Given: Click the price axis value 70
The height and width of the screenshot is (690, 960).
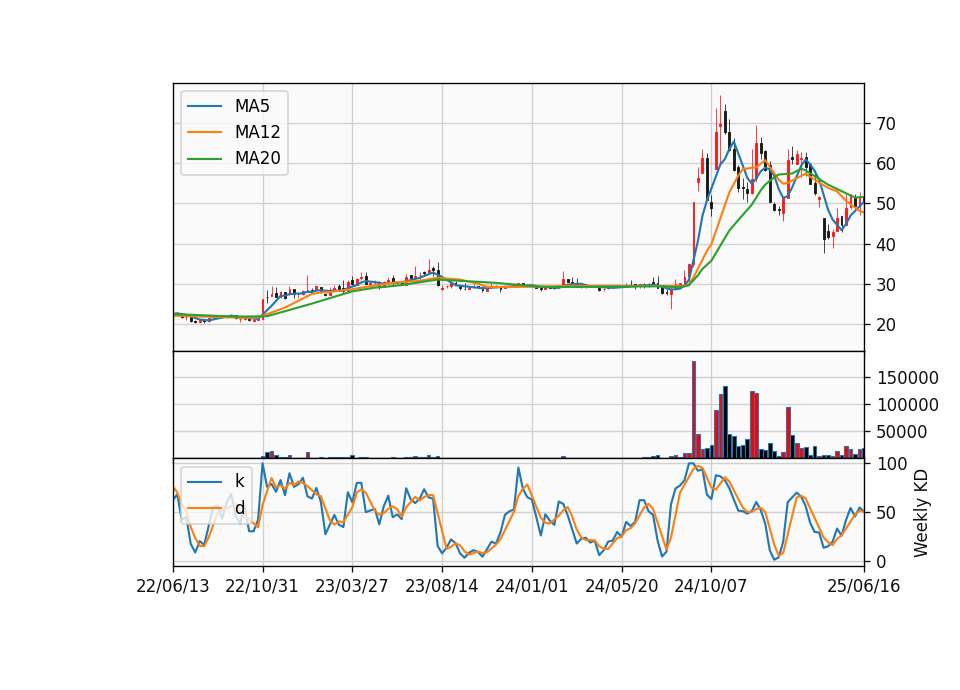Looking at the screenshot, I should (886, 124).
